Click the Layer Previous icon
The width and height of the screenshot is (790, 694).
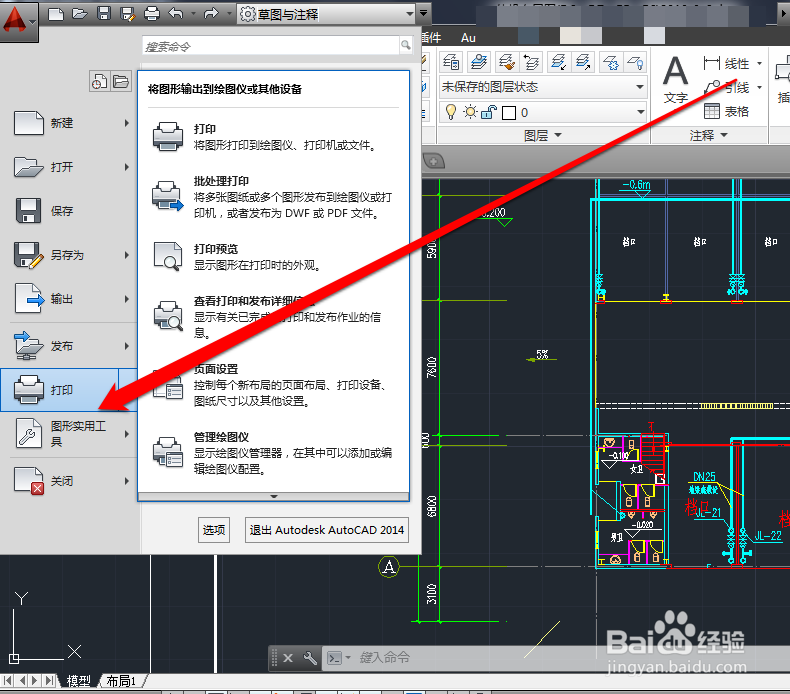(x=531, y=62)
